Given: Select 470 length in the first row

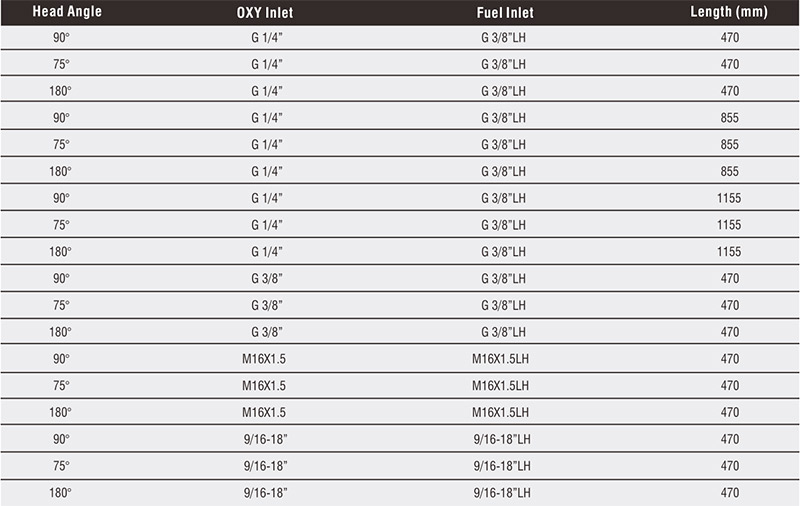Looking at the screenshot, I should click(x=730, y=38).
